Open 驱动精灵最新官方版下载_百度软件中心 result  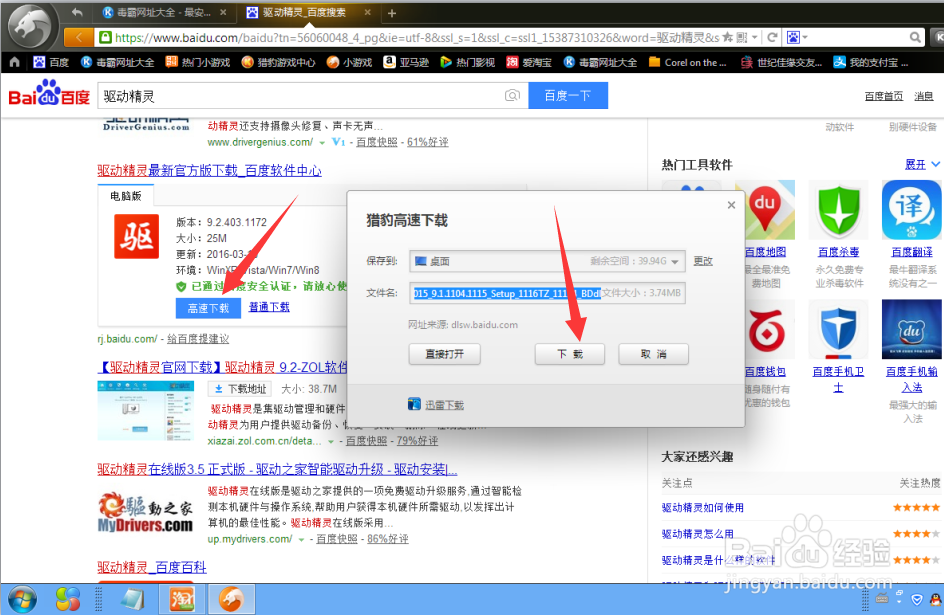[210, 171]
